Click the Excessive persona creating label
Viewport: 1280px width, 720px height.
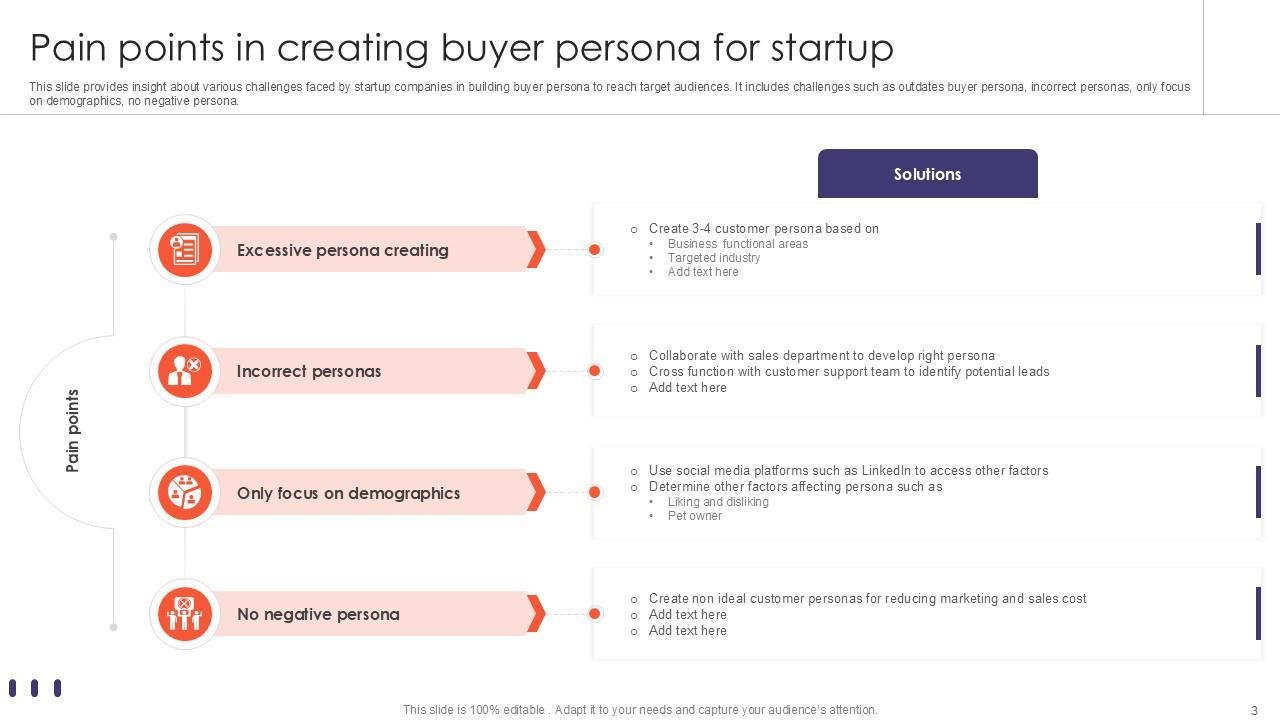pyautogui.click(x=342, y=250)
